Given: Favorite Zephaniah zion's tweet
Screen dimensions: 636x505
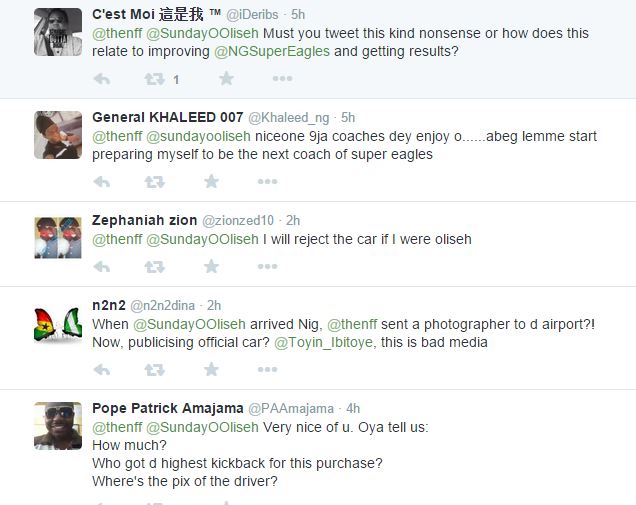Looking at the screenshot, I should 211,267.
